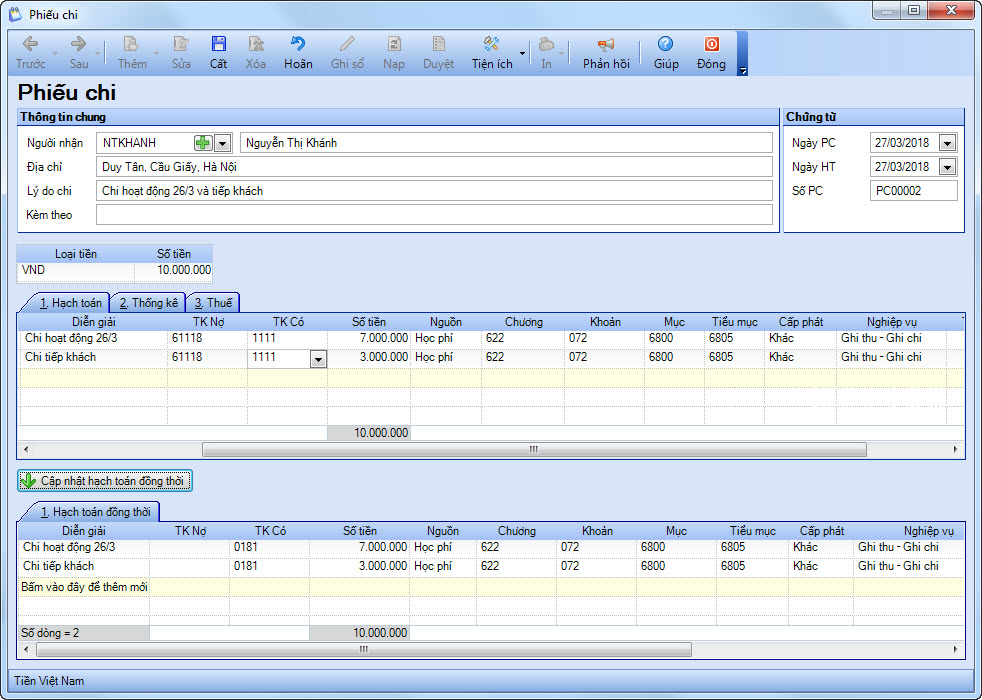Open the Ngày PC date picker

(947, 143)
